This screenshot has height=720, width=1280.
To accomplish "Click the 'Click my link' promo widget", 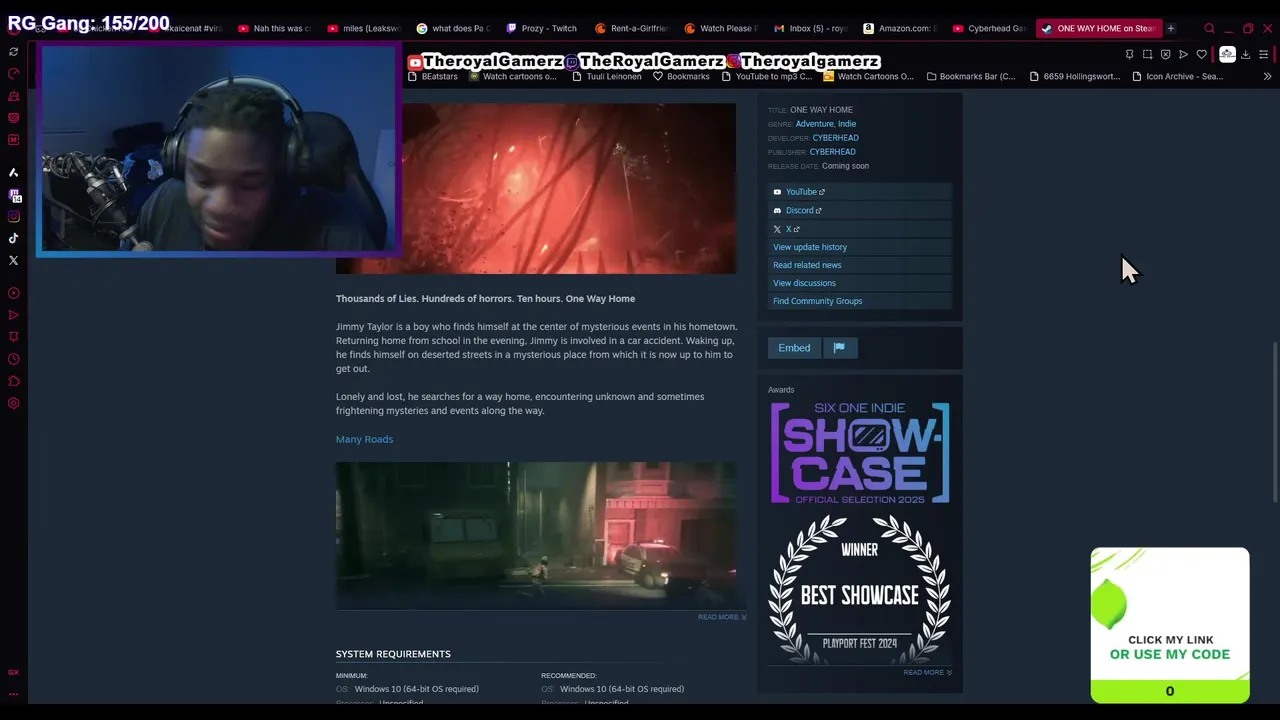I will pos(1170,626).
